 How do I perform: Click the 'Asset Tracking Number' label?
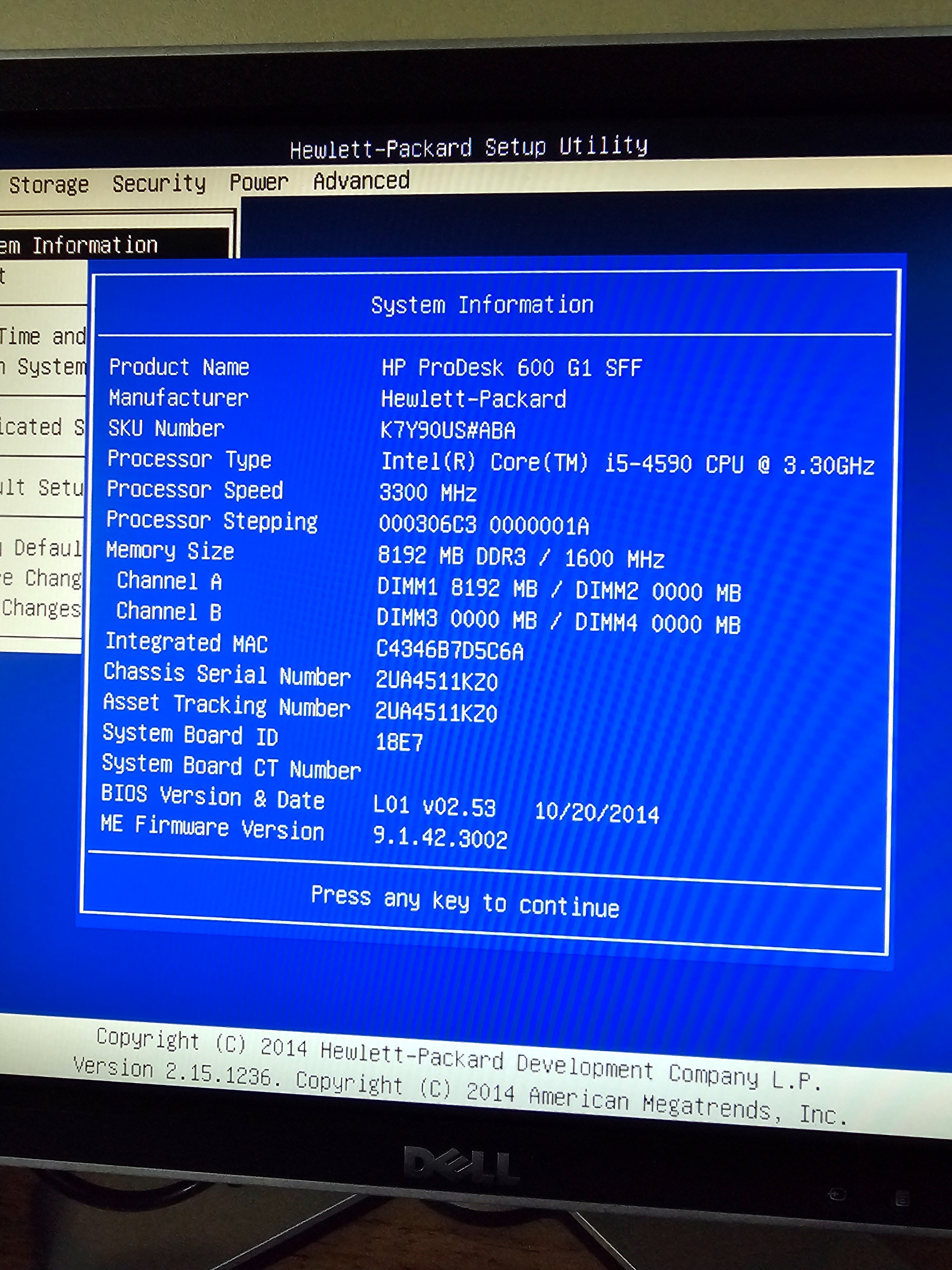[226, 705]
